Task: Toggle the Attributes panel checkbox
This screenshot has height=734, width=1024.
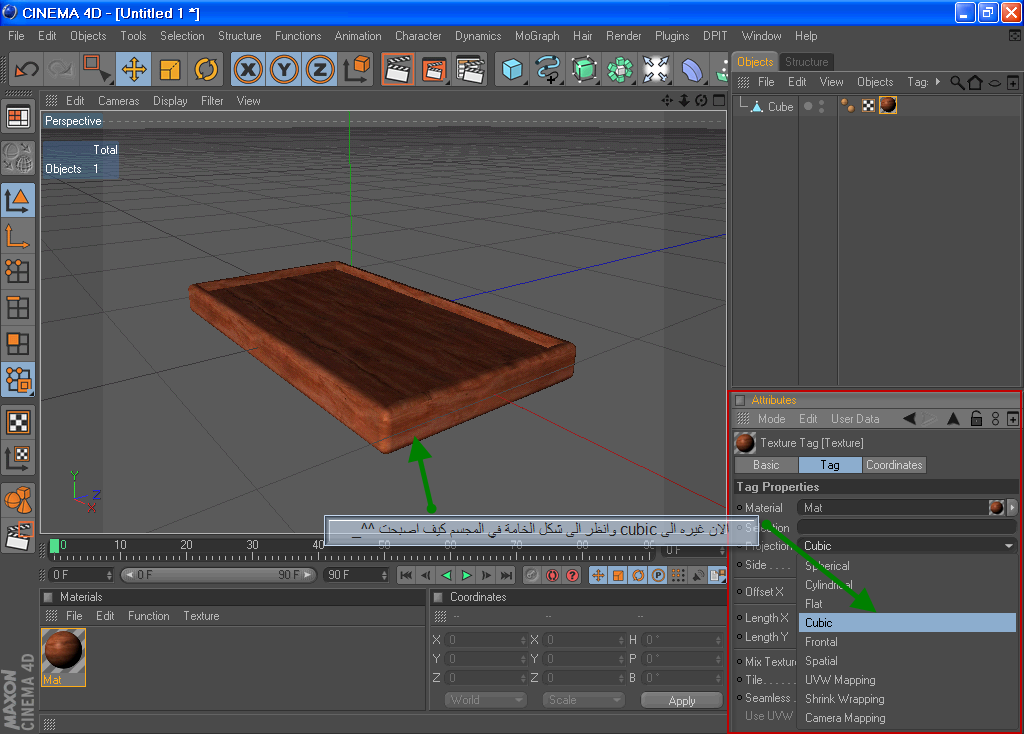Action: [x=740, y=400]
